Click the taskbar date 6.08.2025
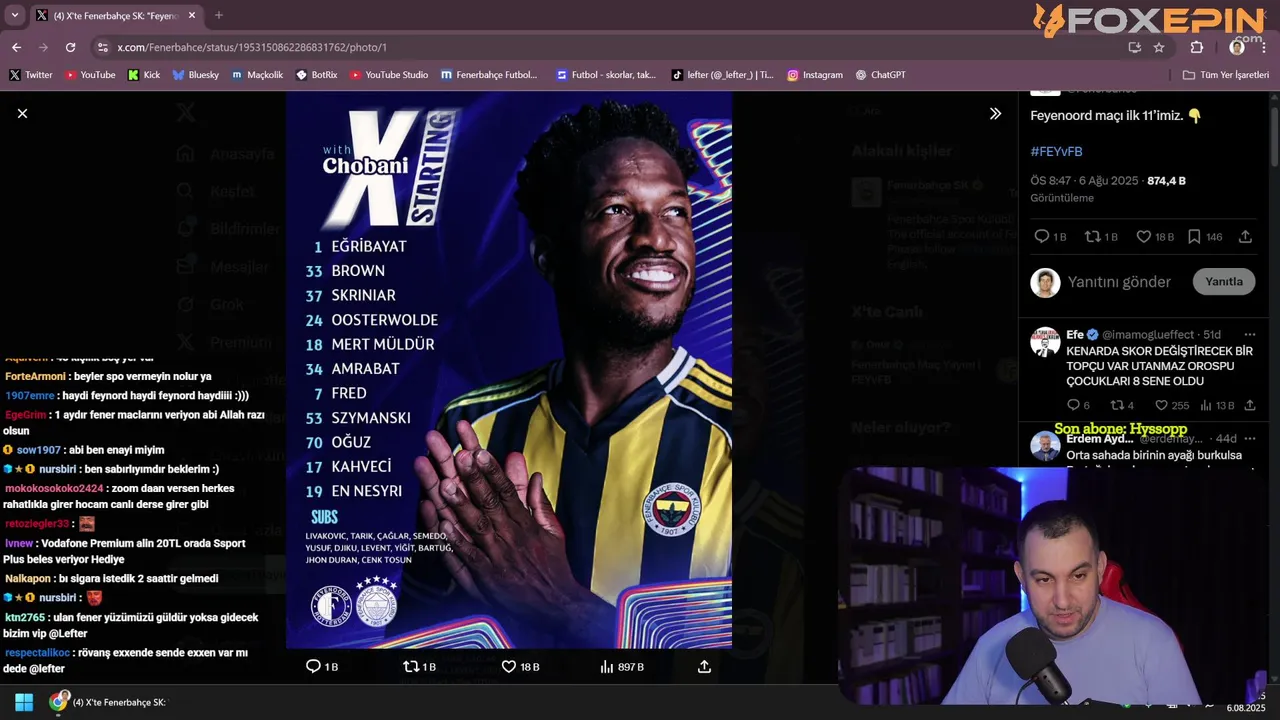Image resolution: width=1280 pixels, height=720 pixels. coord(1245,708)
